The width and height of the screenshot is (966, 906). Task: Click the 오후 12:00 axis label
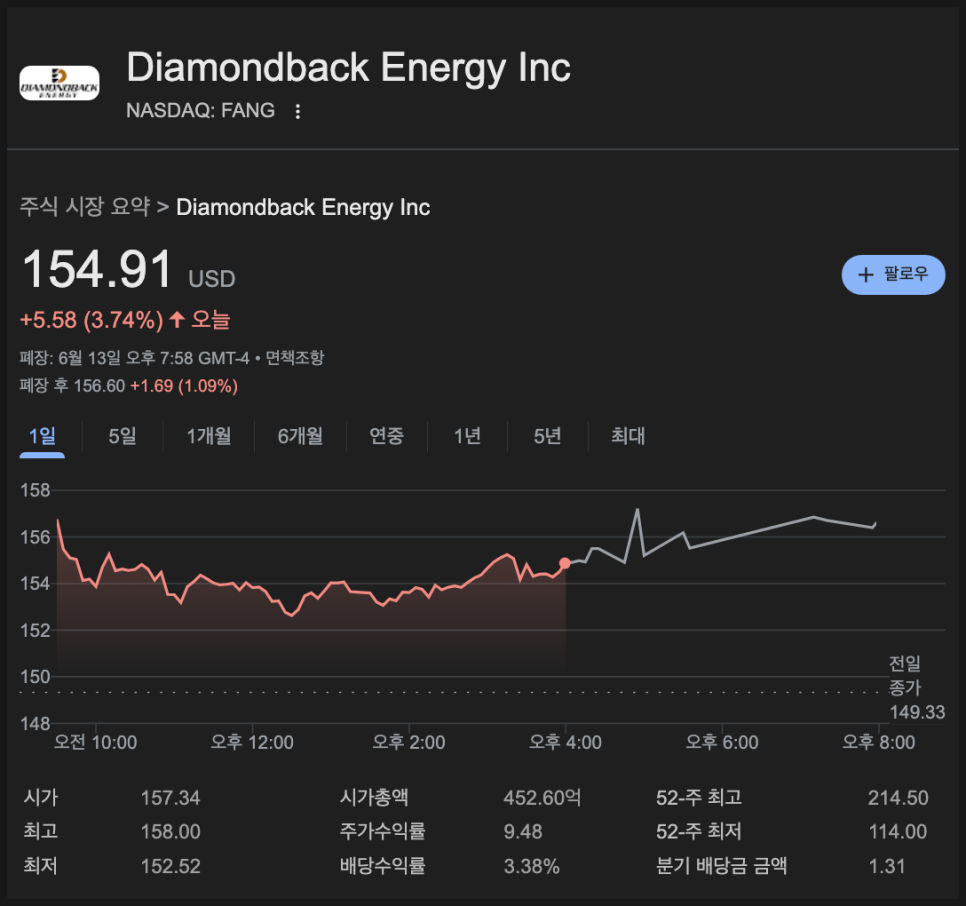click(252, 742)
